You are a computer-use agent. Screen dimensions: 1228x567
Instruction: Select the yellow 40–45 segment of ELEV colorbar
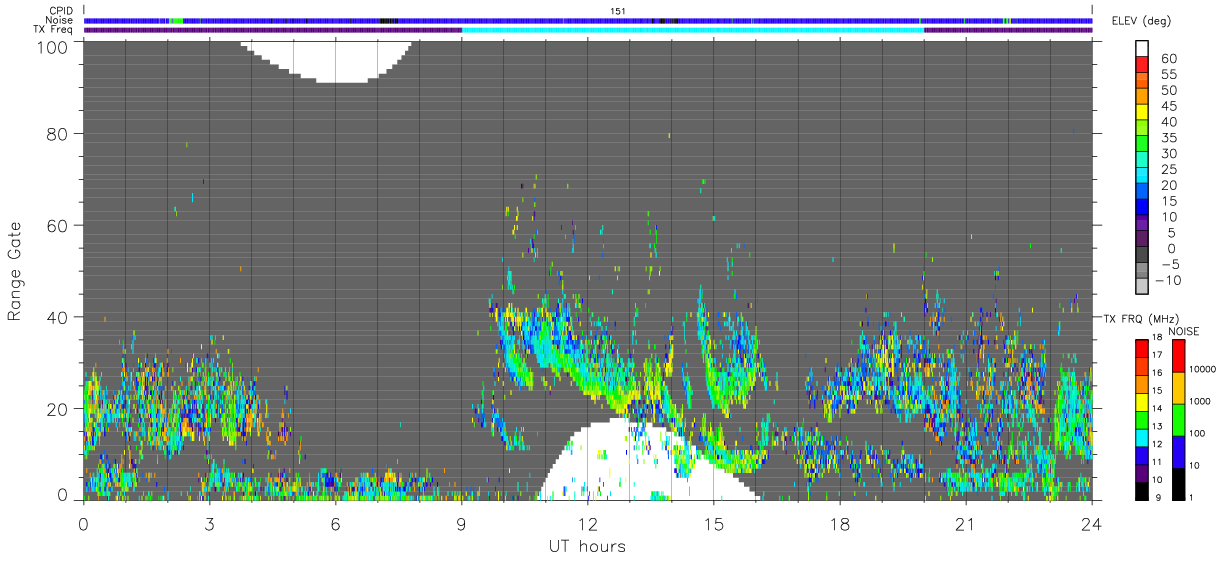pos(1142,114)
